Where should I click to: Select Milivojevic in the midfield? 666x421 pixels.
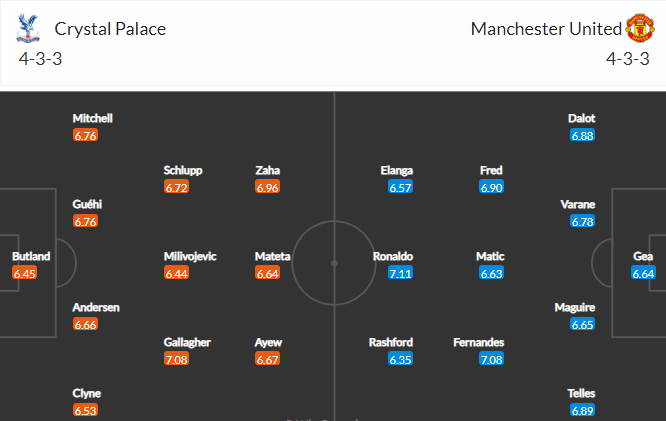(190, 256)
